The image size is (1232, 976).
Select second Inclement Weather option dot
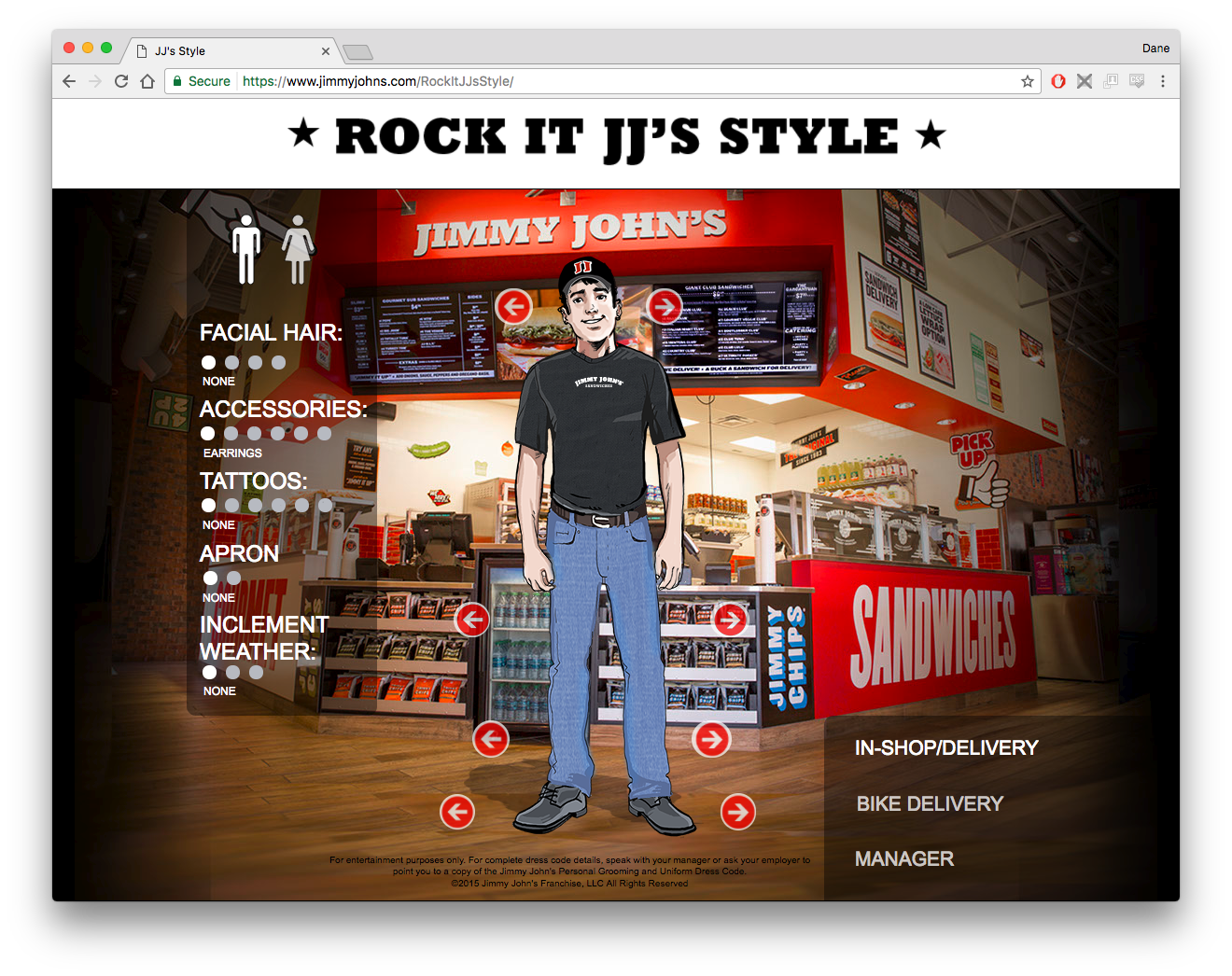pyautogui.click(x=232, y=672)
